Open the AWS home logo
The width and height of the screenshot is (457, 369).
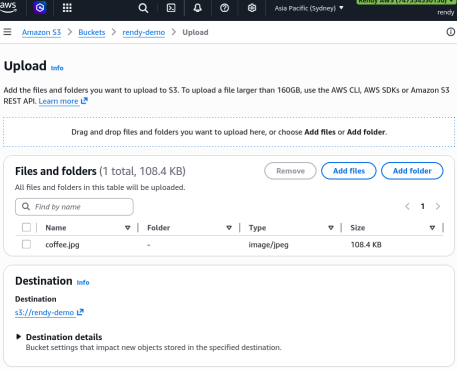(x=8, y=7)
